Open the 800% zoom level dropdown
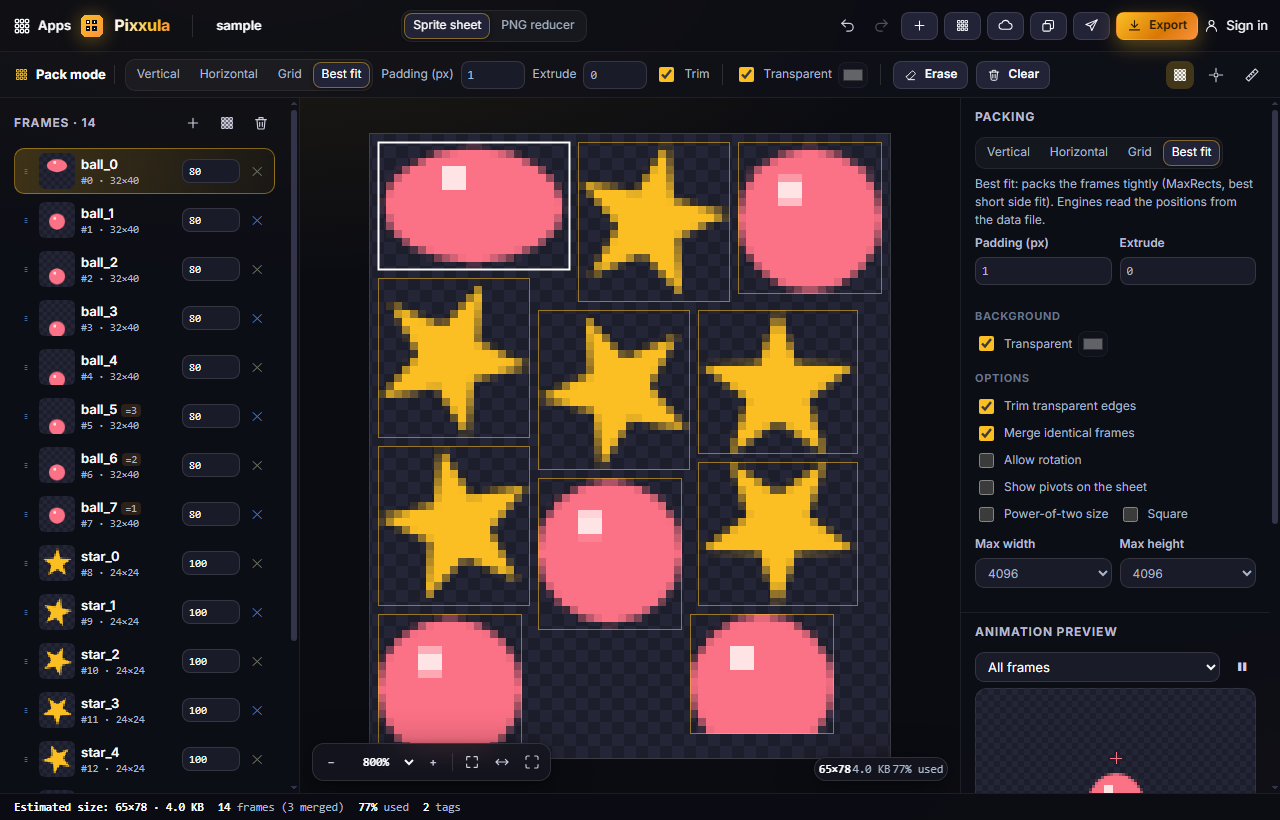This screenshot has height=820, width=1280. tap(388, 762)
